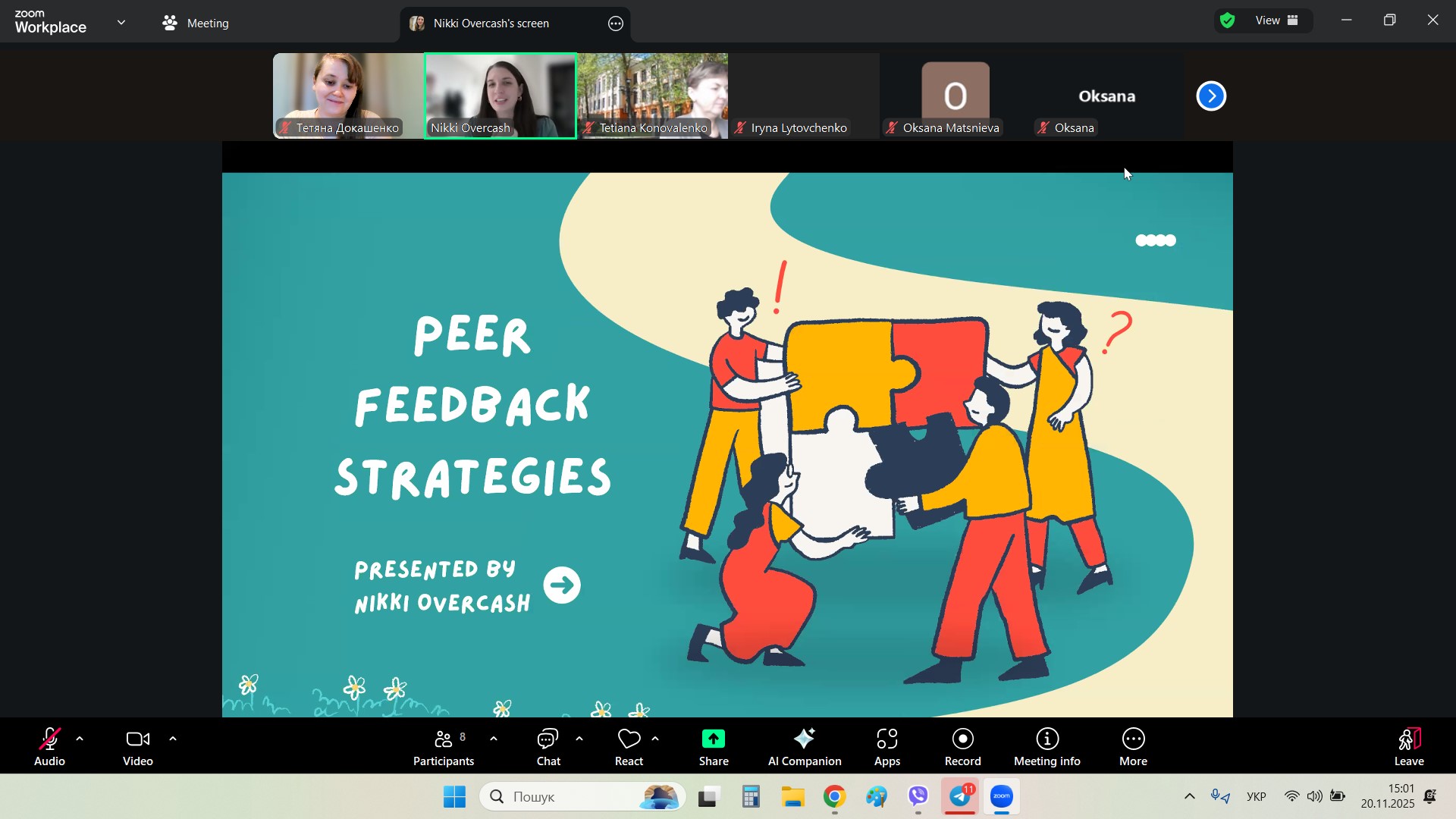Screen dimensions: 1456x819
Task: Switch to the Meeting tab
Action: (x=196, y=24)
